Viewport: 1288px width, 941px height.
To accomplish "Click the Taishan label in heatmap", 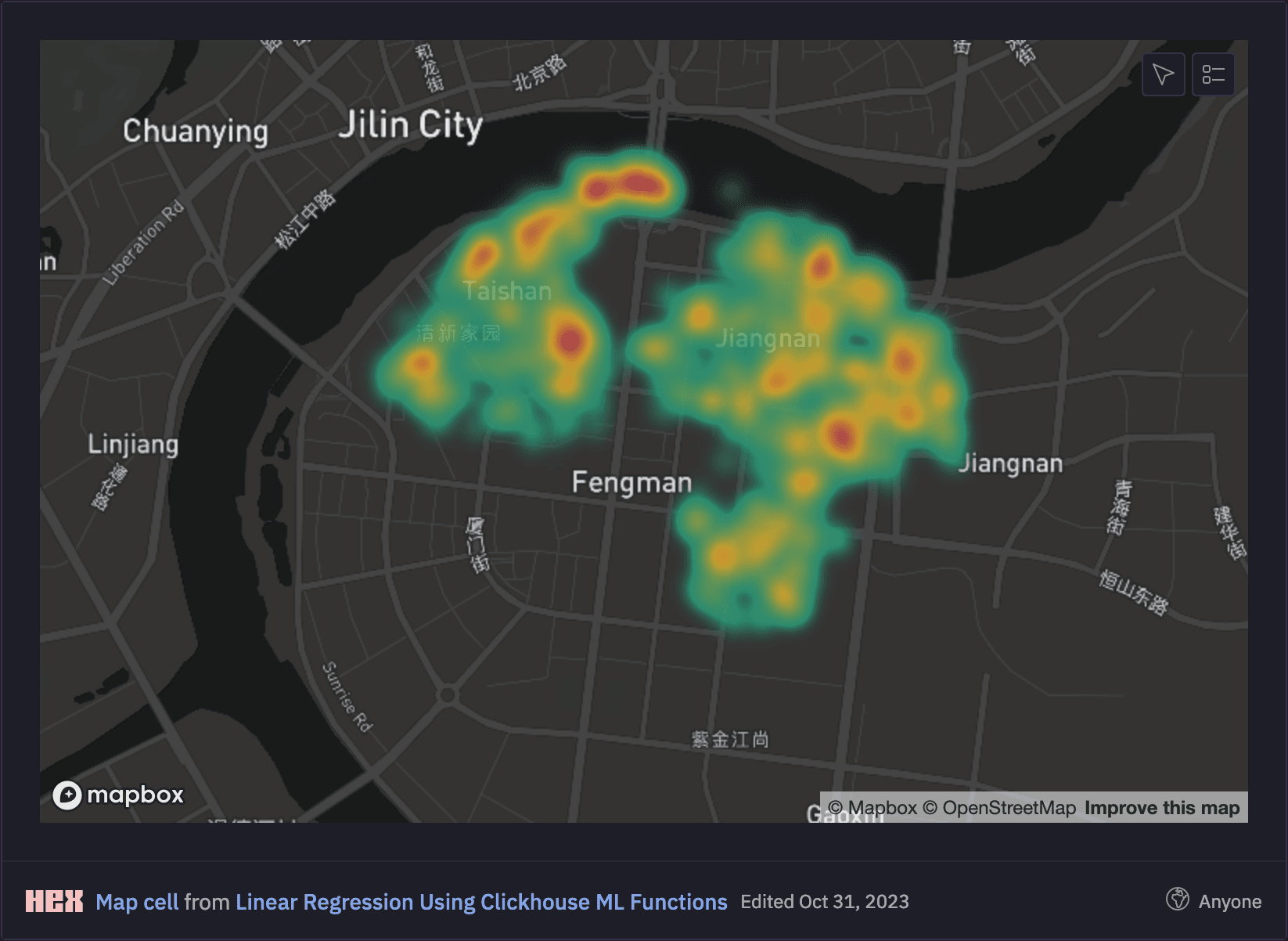I will click(x=507, y=291).
